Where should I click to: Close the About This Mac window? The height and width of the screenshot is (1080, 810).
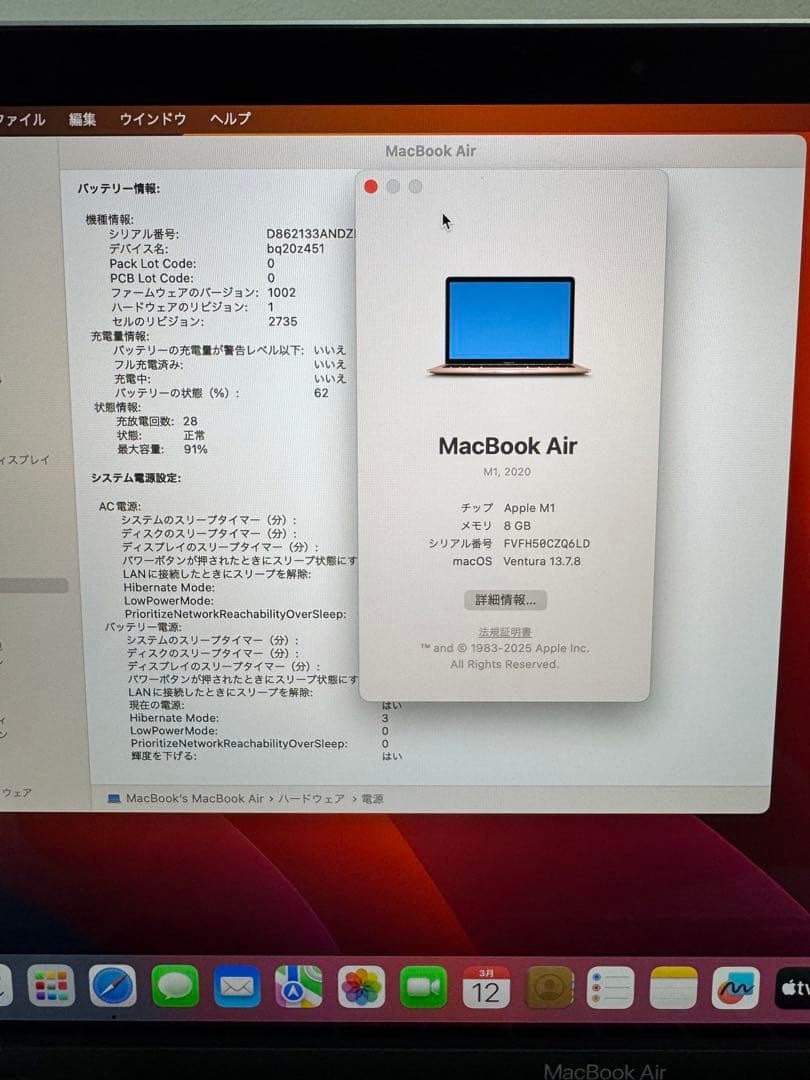coord(371,187)
